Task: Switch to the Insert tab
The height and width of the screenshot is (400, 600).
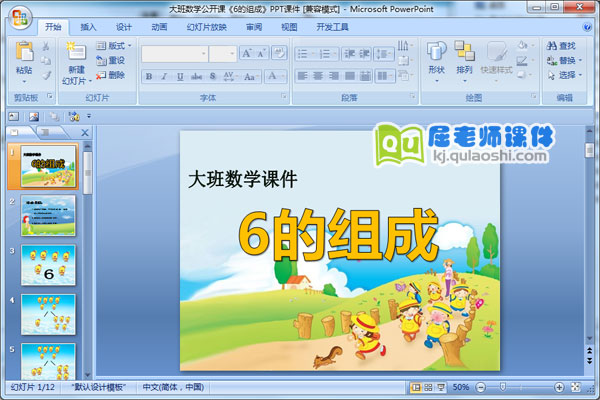Action: click(88, 27)
